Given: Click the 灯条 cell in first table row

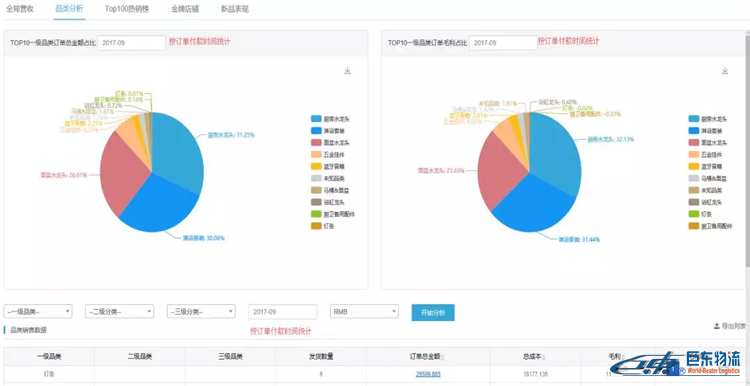Looking at the screenshot, I should [49, 374].
